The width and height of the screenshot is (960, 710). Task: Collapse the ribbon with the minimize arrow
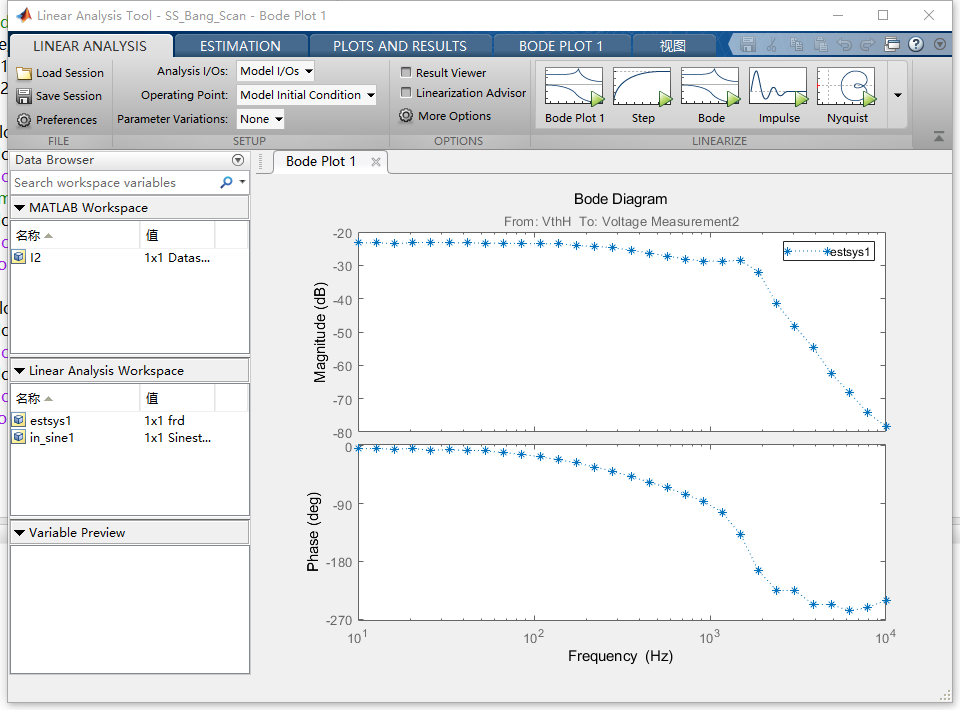coord(938,137)
